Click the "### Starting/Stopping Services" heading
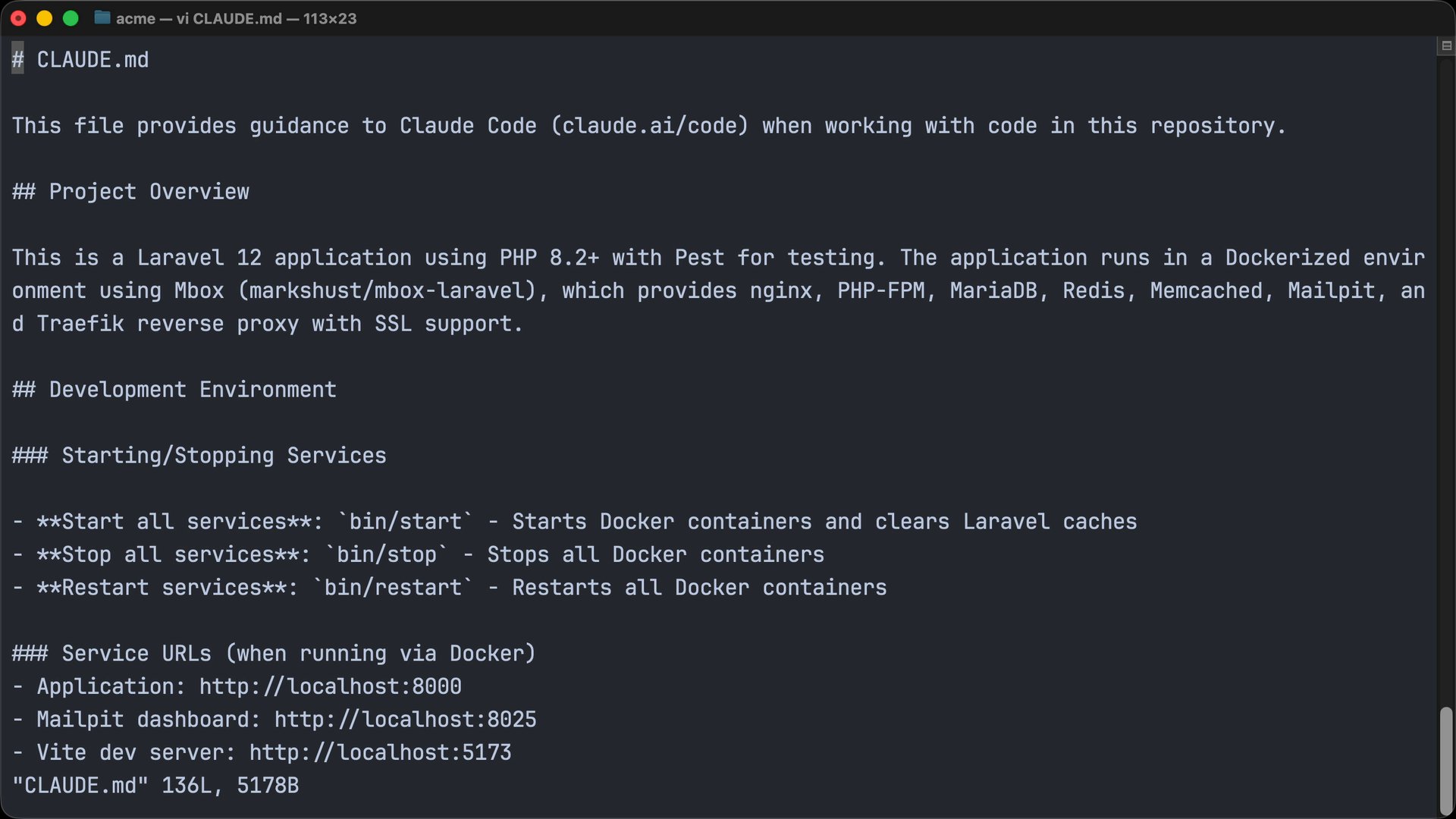 click(199, 456)
